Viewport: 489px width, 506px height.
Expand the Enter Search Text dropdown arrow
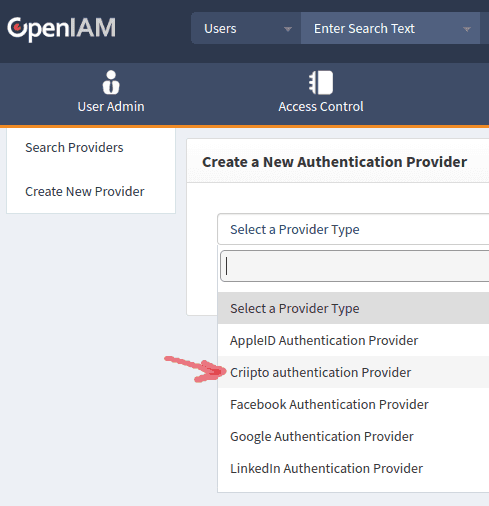tap(467, 29)
